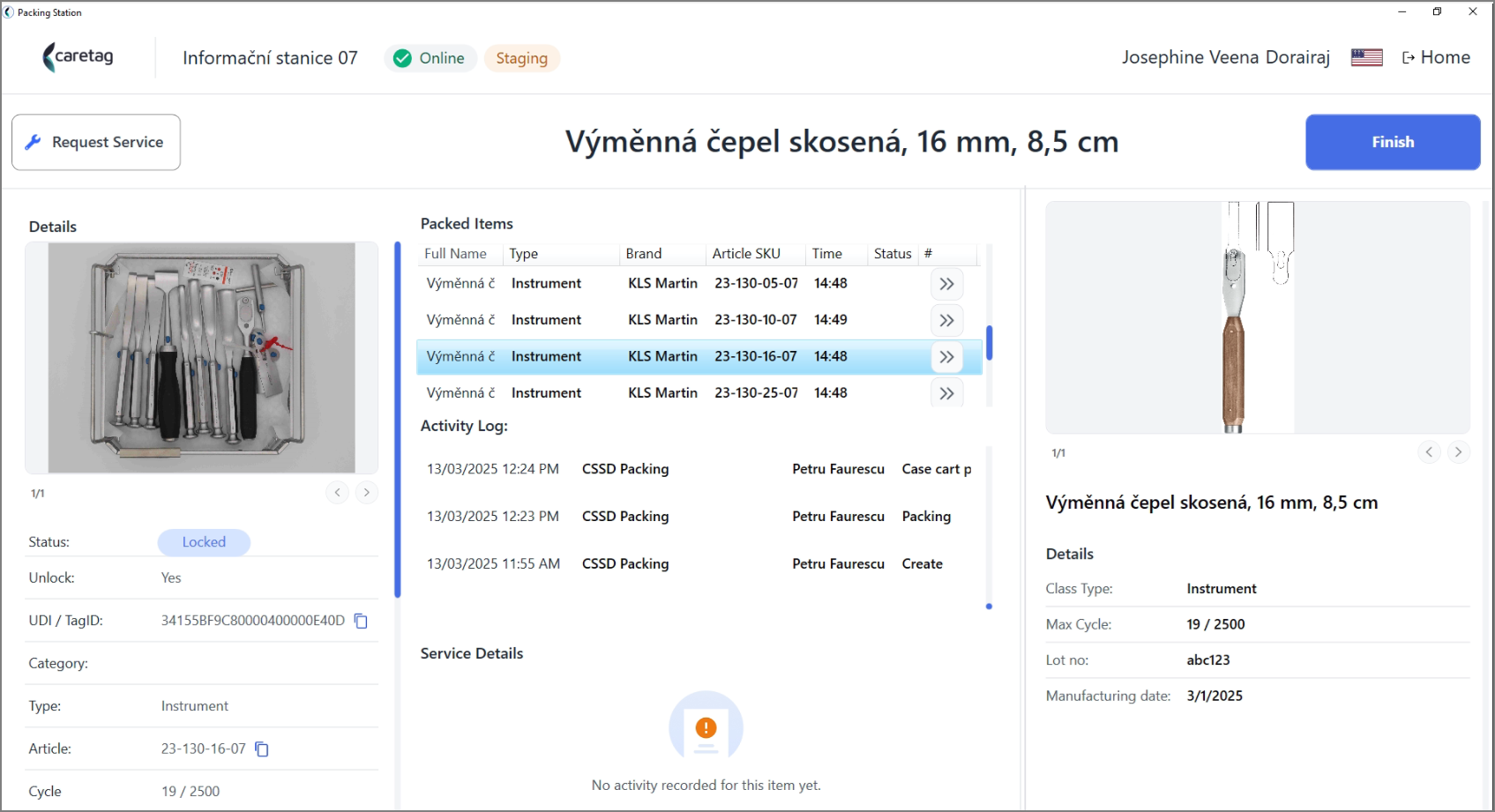The image size is (1495, 812).
Task: Click the orange warning icon in Service Details
Action: (706, 727)
